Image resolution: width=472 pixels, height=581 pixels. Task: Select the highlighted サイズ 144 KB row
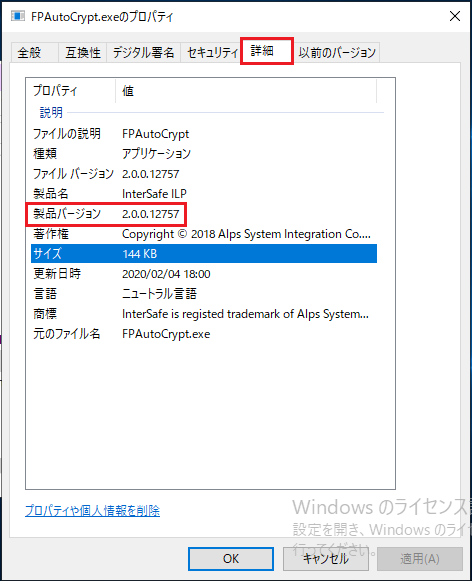(204, 254)
